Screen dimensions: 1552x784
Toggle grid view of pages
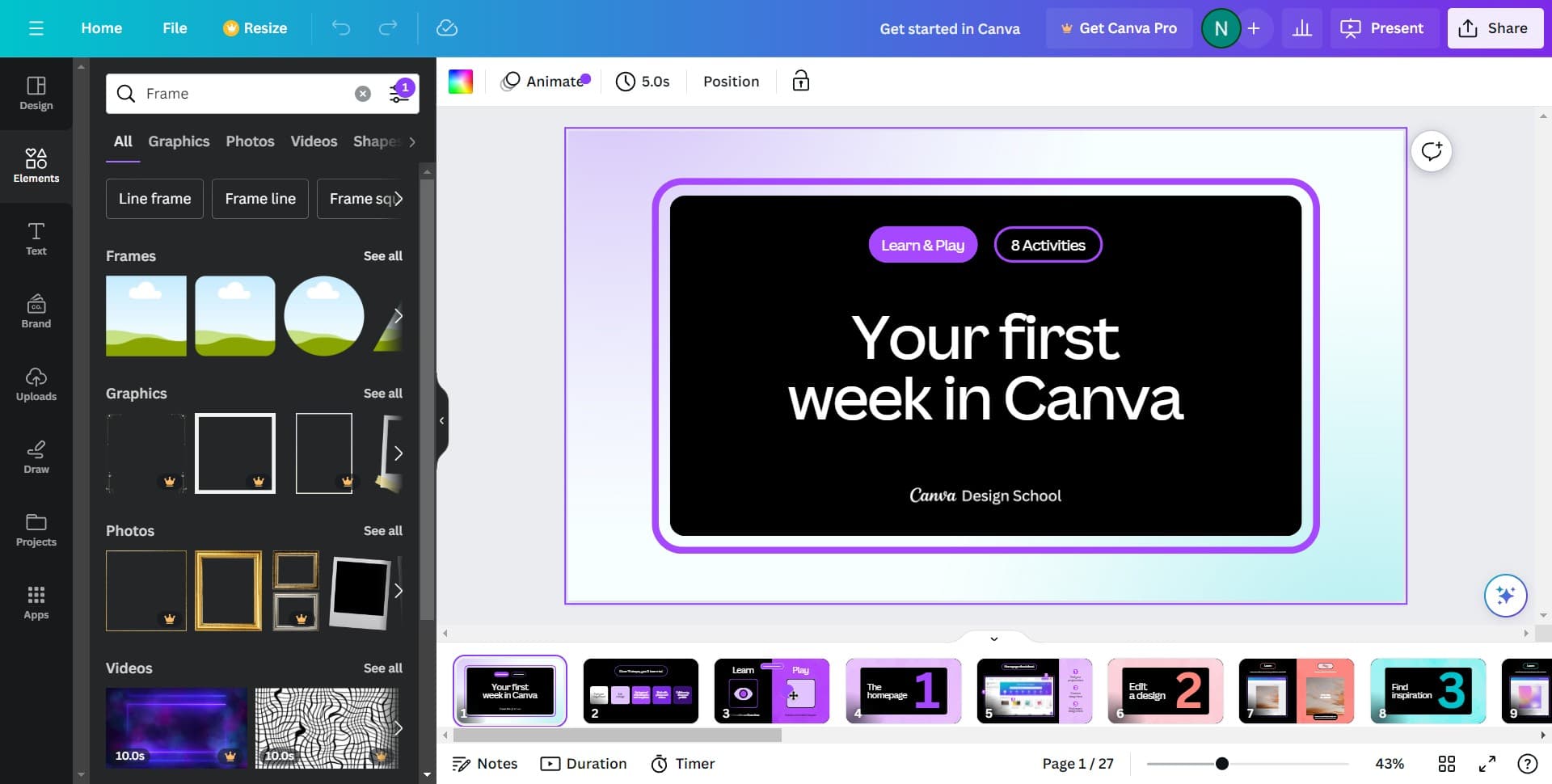[1447, 764]
